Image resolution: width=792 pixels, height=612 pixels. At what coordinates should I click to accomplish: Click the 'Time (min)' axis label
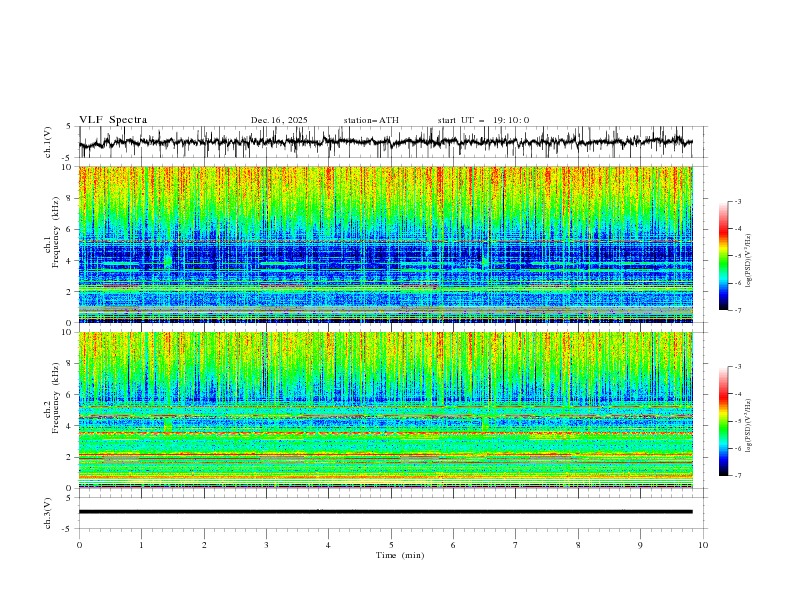pos(400,555)
